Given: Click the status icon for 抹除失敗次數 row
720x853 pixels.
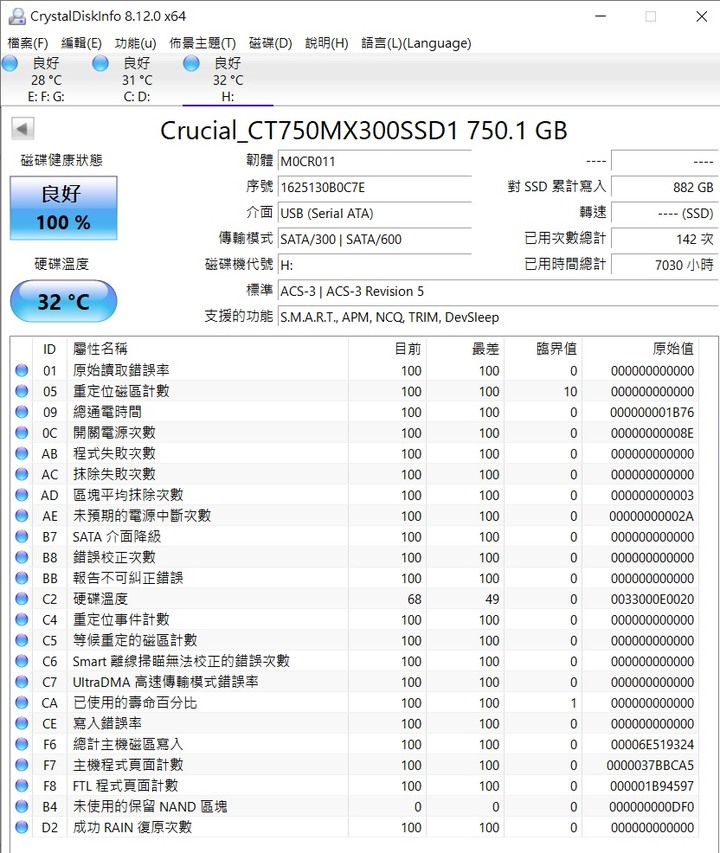Looking at the screenshot, I should pos(22,474).
